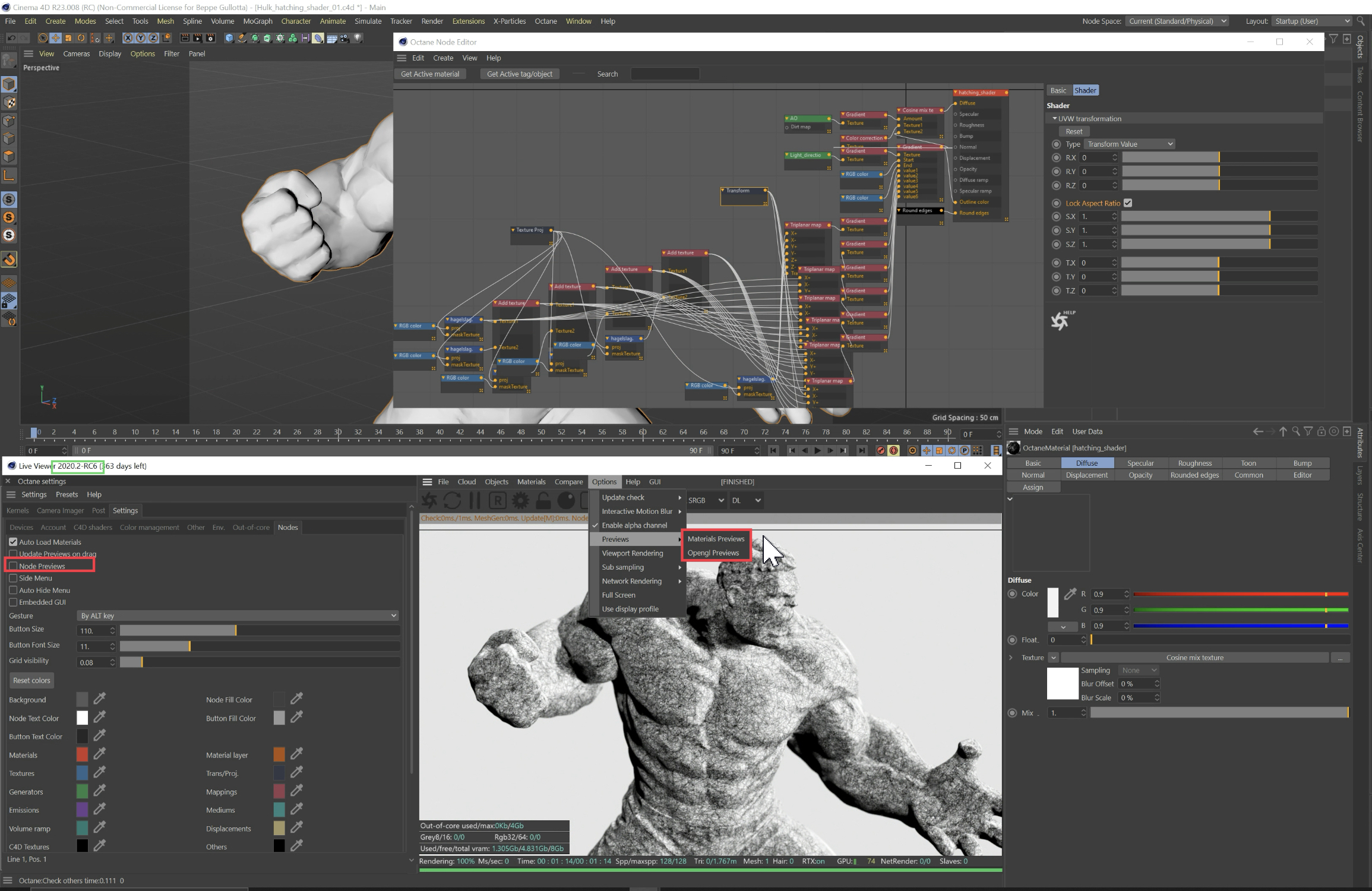Enable the Node Previews checkbox
Viewport: 1372px width, 891px height.
tap(13, 566)
